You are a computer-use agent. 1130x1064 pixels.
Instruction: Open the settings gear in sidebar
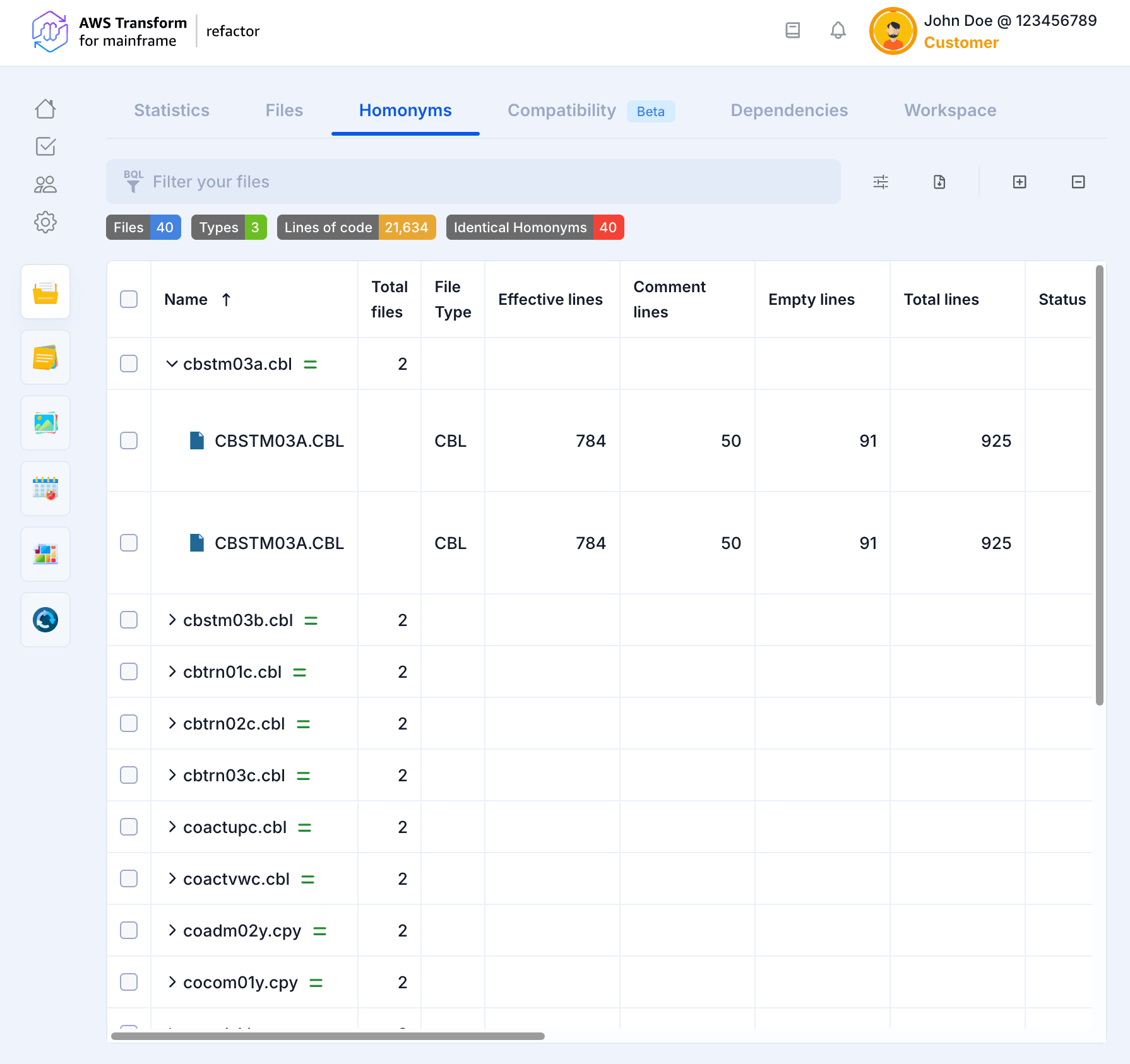pyautogui.click(x=45, y=222)
